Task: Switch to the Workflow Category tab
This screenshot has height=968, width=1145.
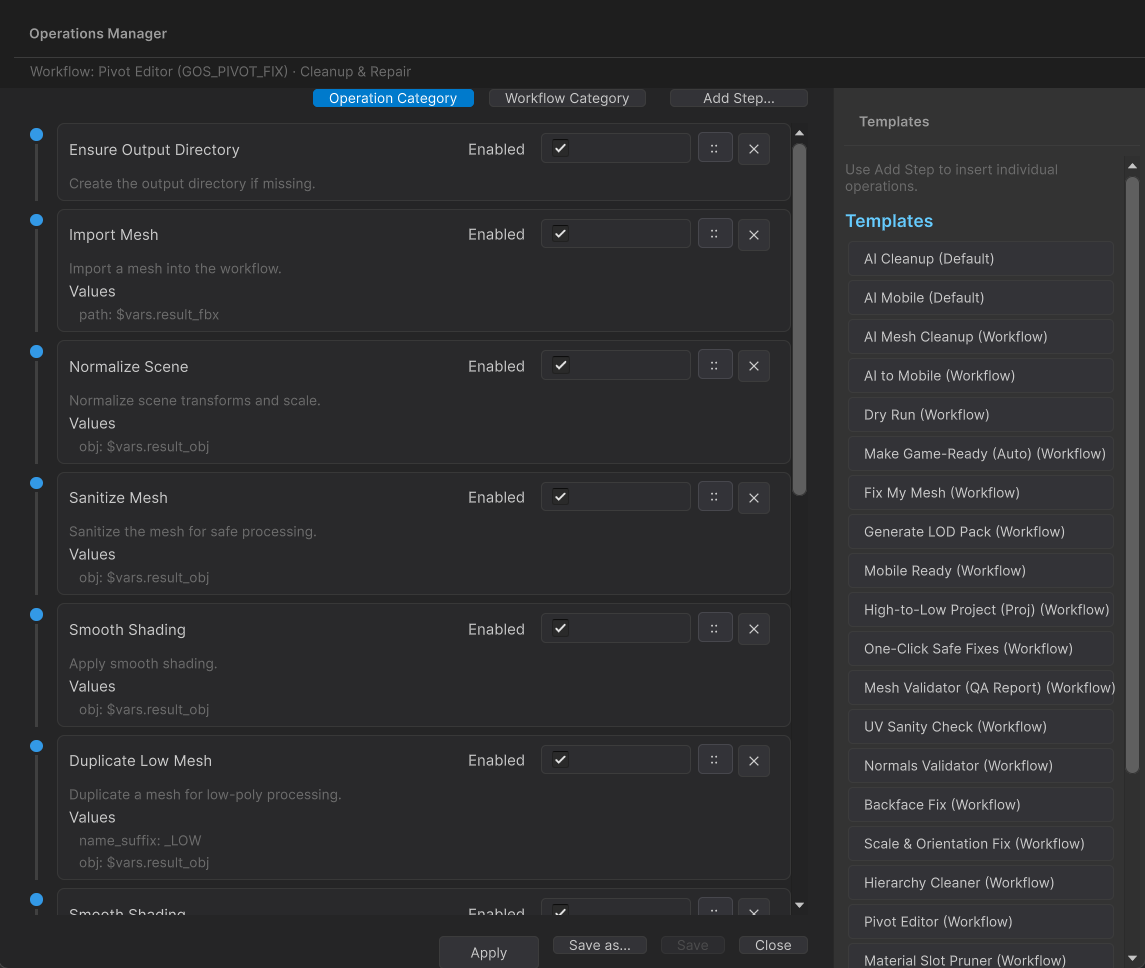Action: pos(567,98)
